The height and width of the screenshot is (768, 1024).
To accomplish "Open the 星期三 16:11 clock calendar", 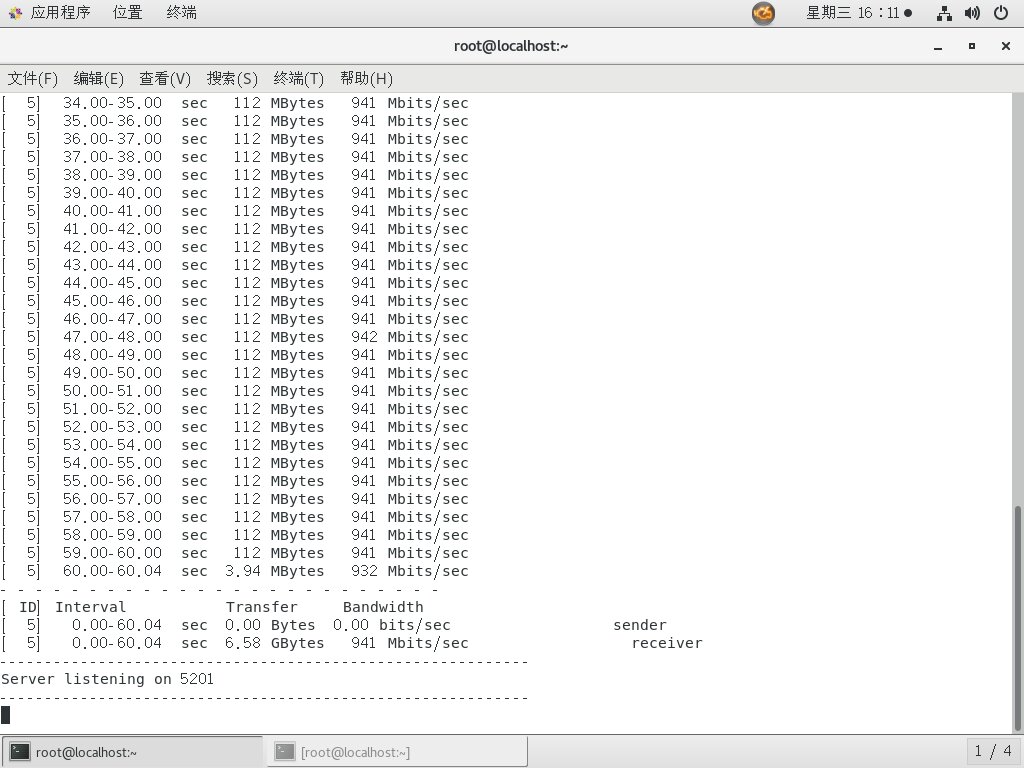I will click(x=859, y=13).
